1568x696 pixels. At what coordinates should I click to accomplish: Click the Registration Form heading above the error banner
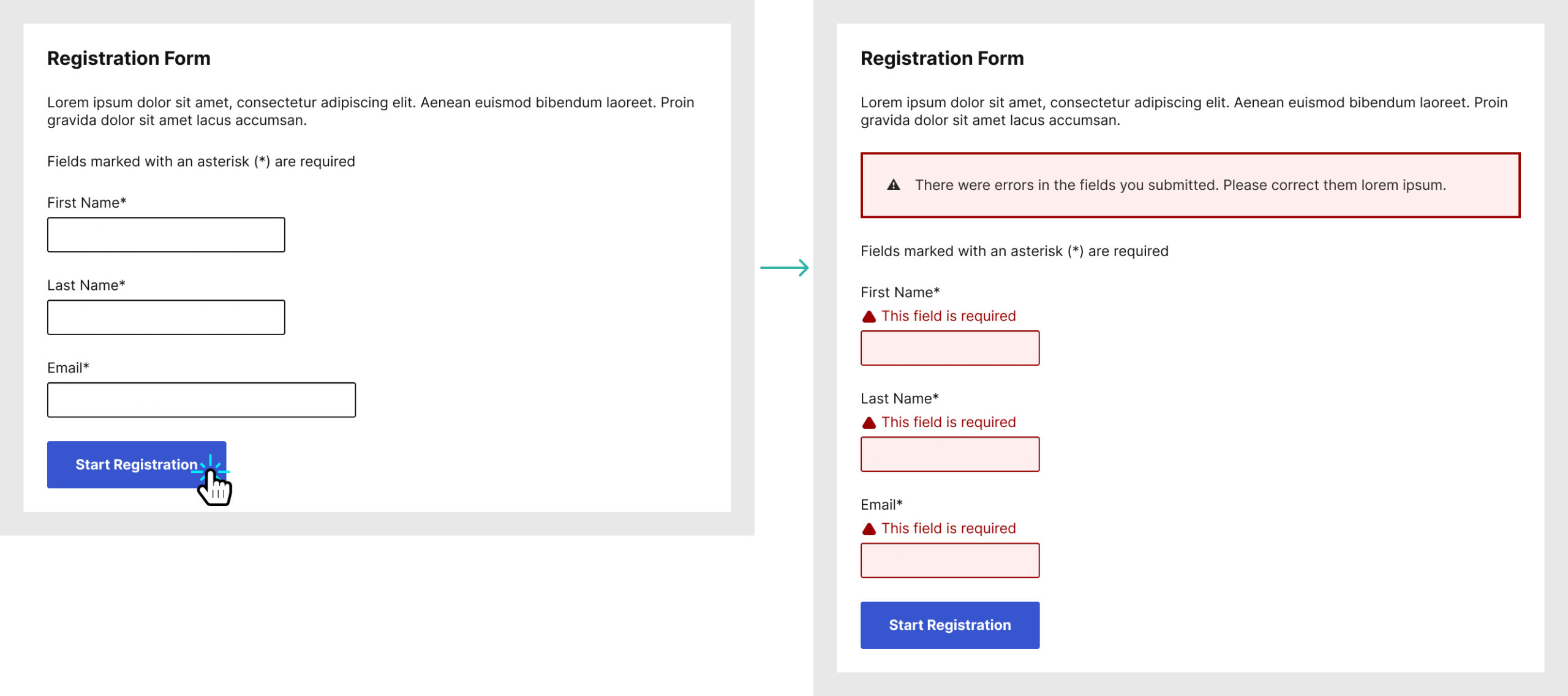point(941,58)
